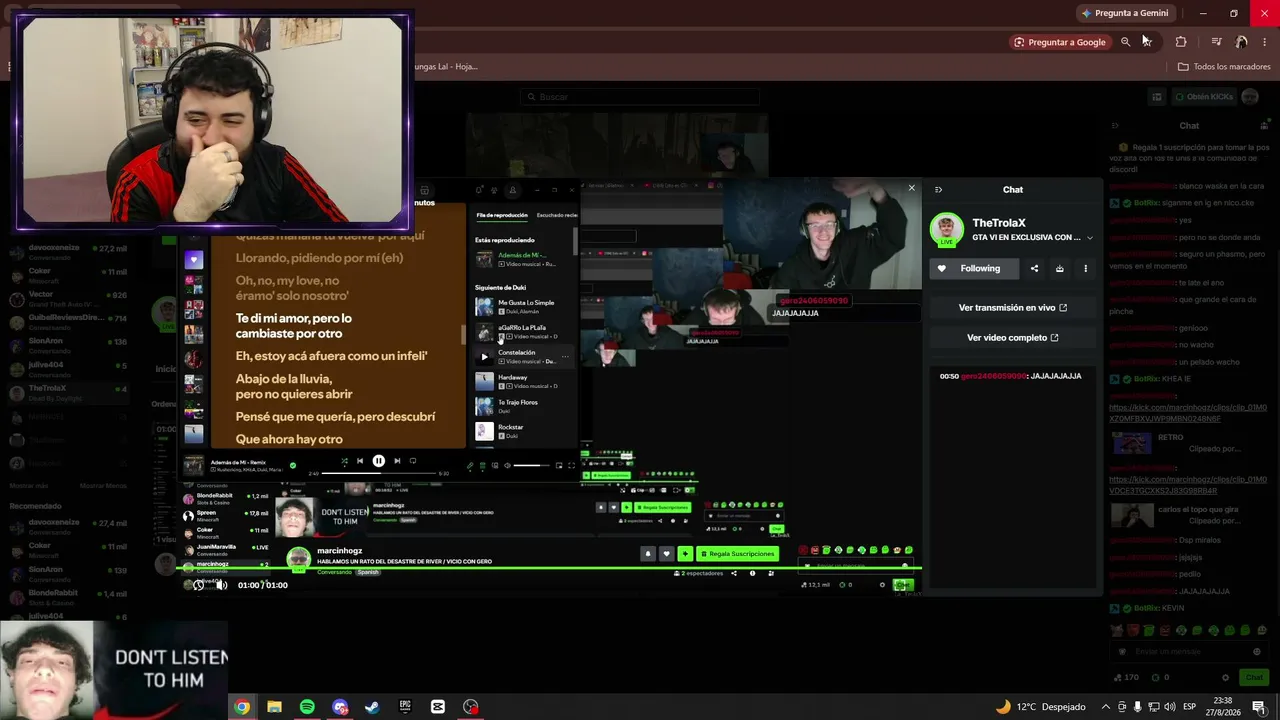This screenshot has width=1280, height=720.
Task: Expand the TheTrolaX stream title chevron
Action: coord(1089,238)
